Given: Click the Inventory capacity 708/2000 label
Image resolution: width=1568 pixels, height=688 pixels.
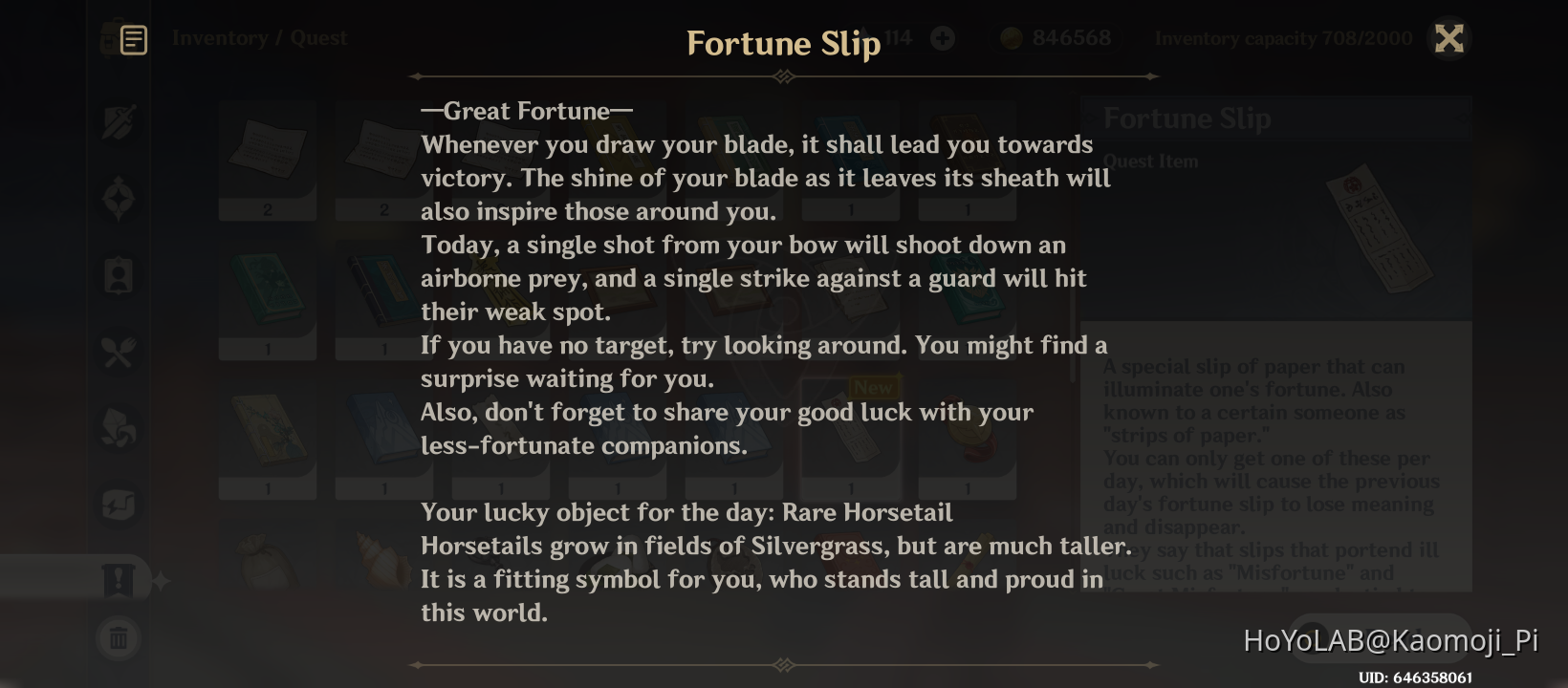Looking at the screenshot, I should pyautogui.click(x=1283, y=38).
